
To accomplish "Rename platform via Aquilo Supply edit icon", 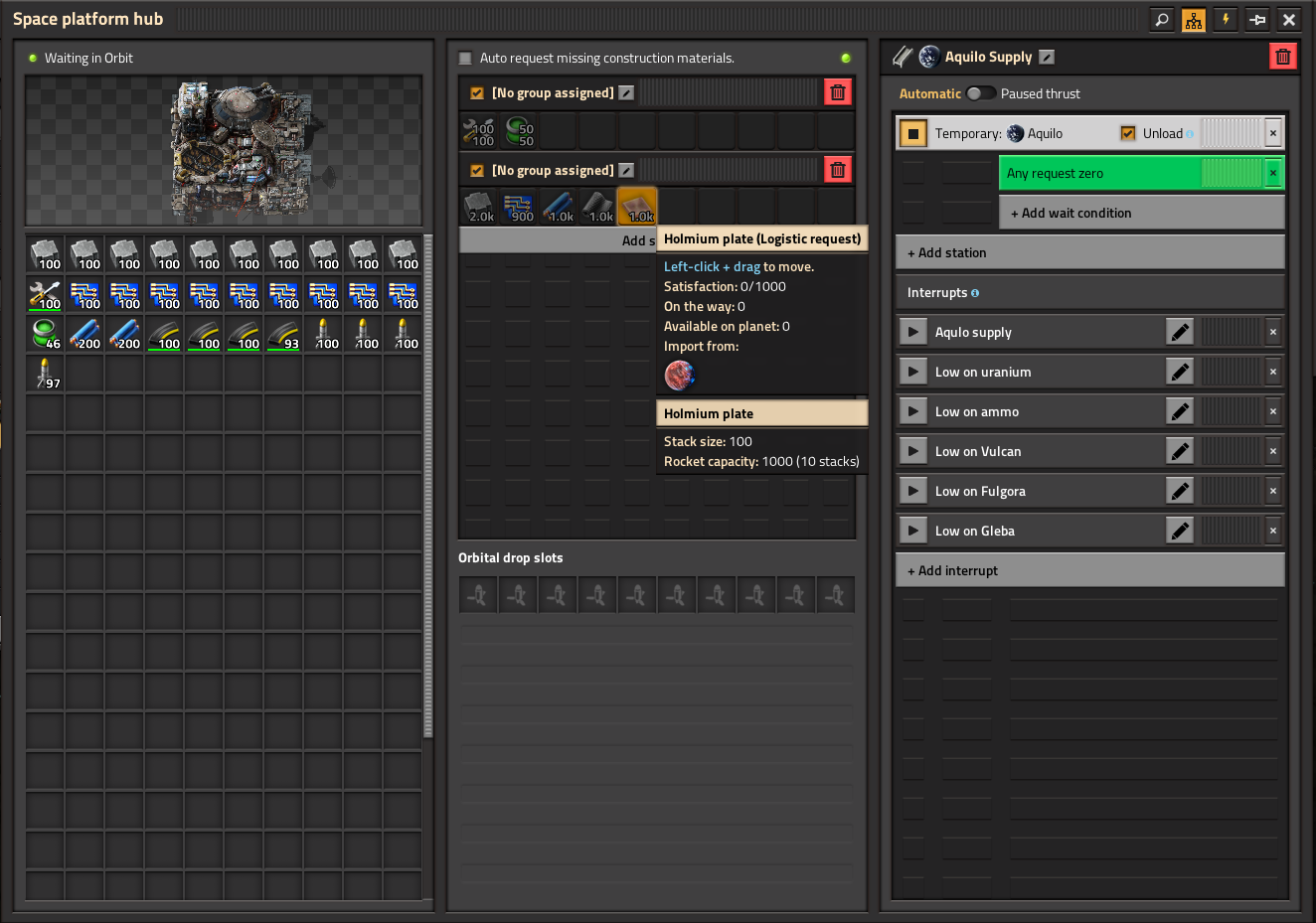I will click(x=1047, y=58).
